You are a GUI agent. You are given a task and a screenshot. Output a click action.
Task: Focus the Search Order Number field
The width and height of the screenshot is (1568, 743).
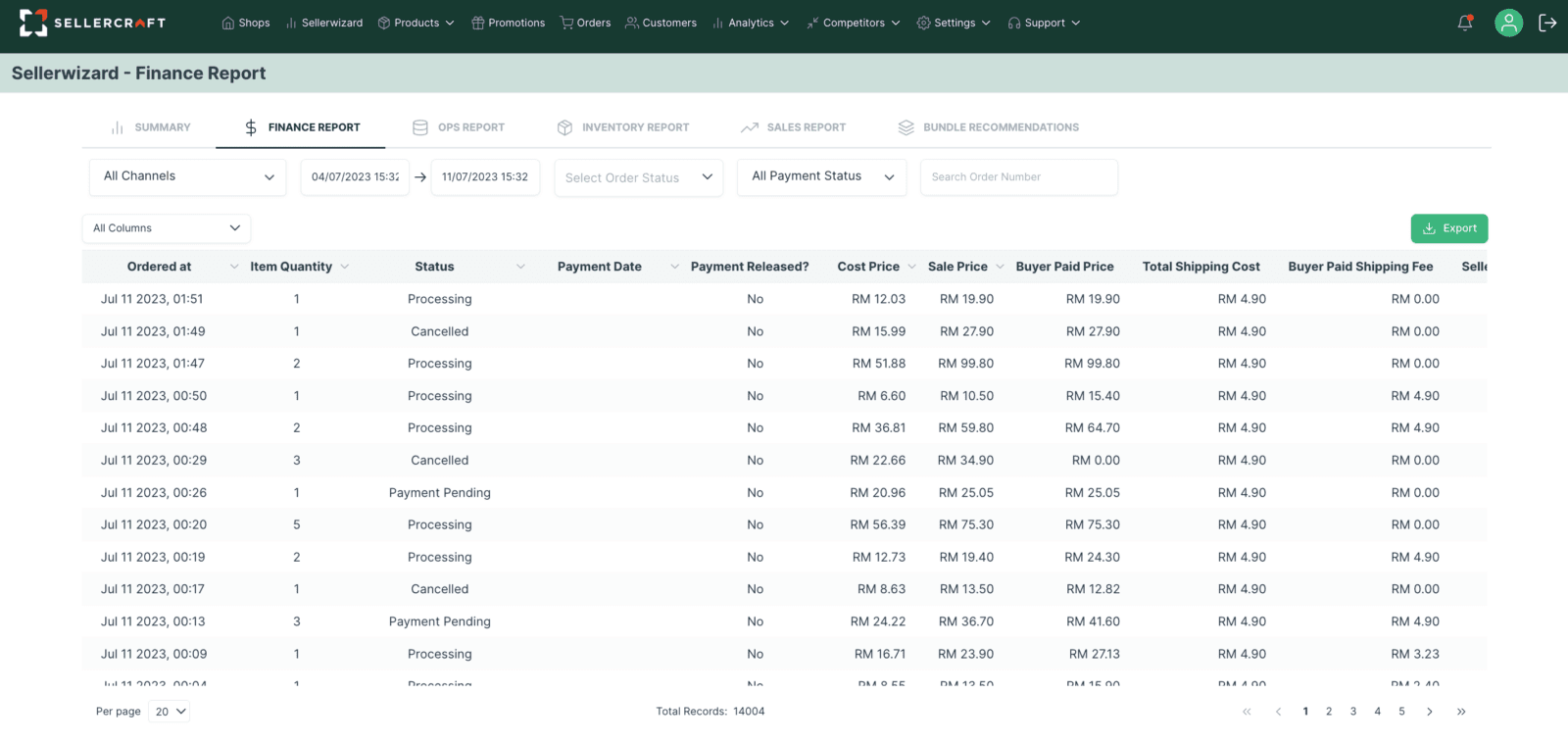click(1018, 177)
